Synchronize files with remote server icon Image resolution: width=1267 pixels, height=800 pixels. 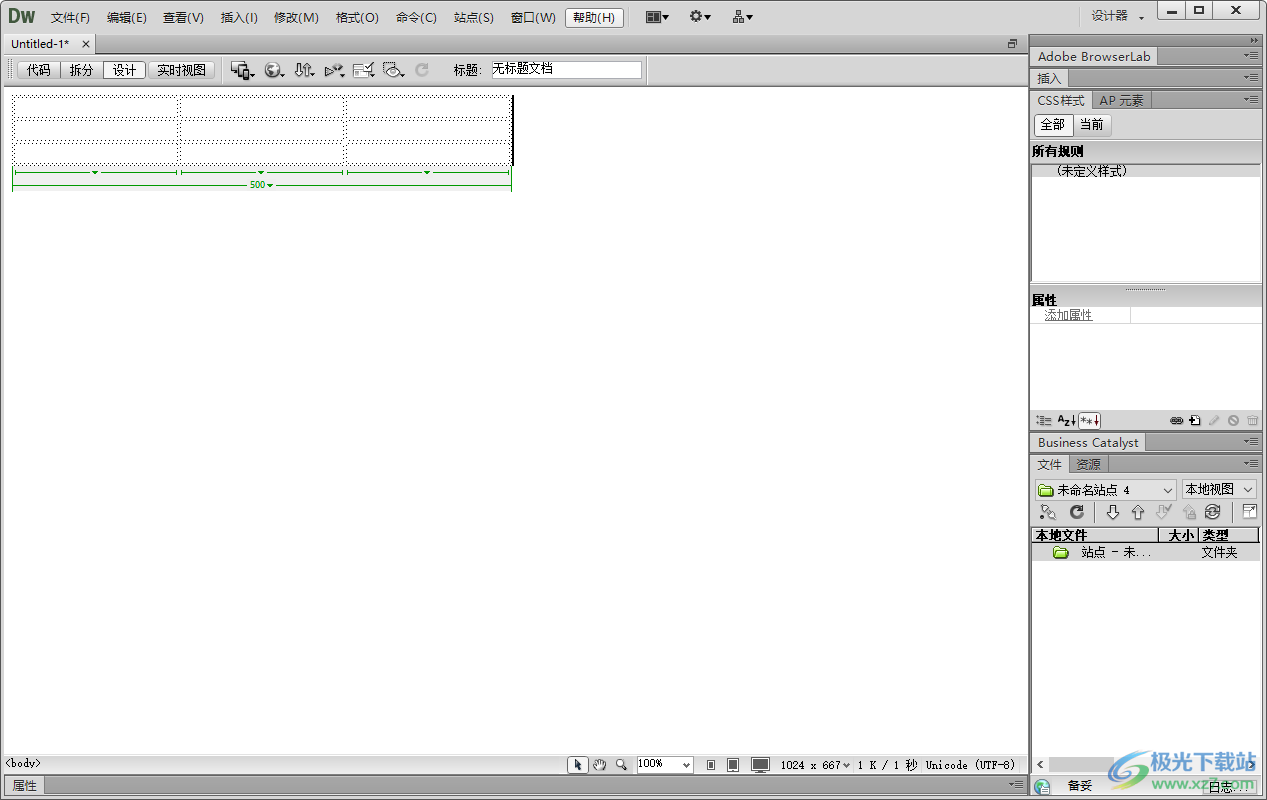(1213, 512)
